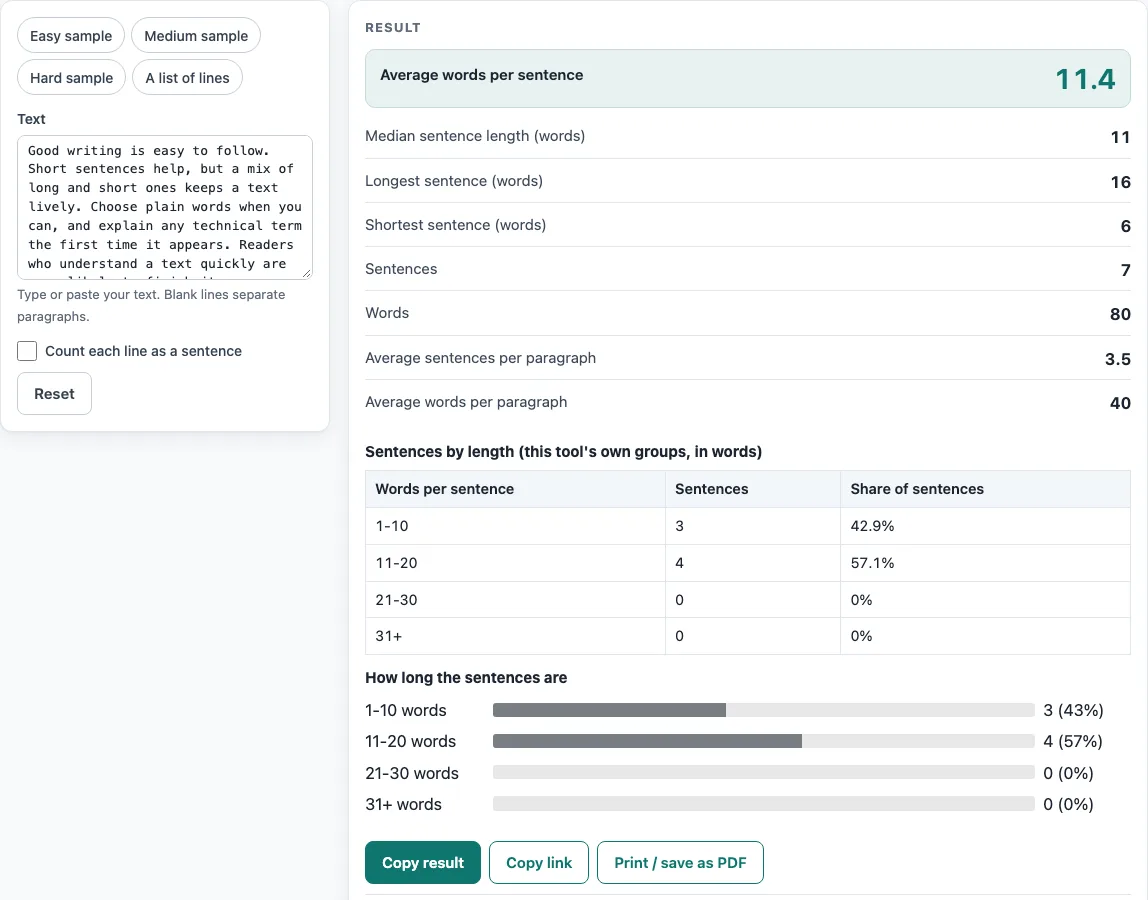Click the 1-10 row in the table
Image resolution: width=1148 pixels, height=900 pixels.
[748, 527]
